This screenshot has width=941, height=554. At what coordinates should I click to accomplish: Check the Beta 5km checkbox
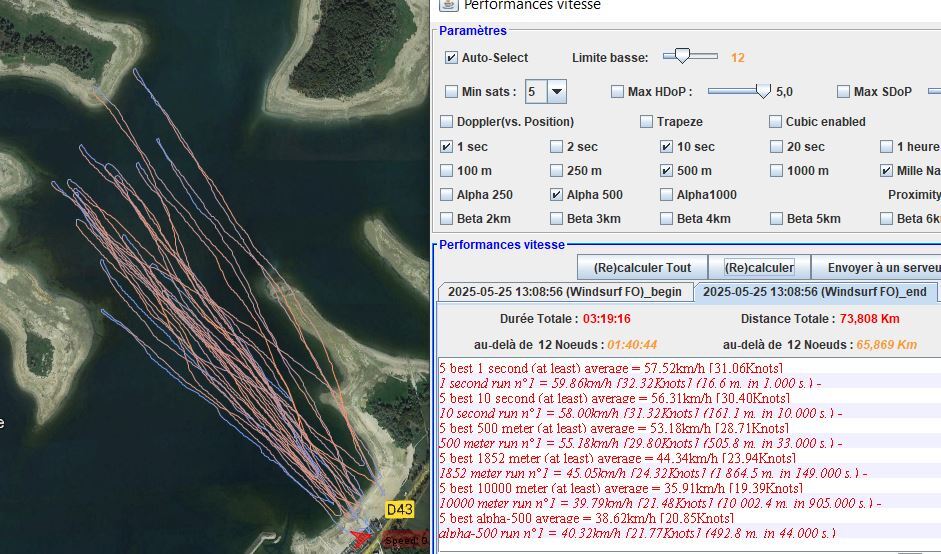[777, 218]
